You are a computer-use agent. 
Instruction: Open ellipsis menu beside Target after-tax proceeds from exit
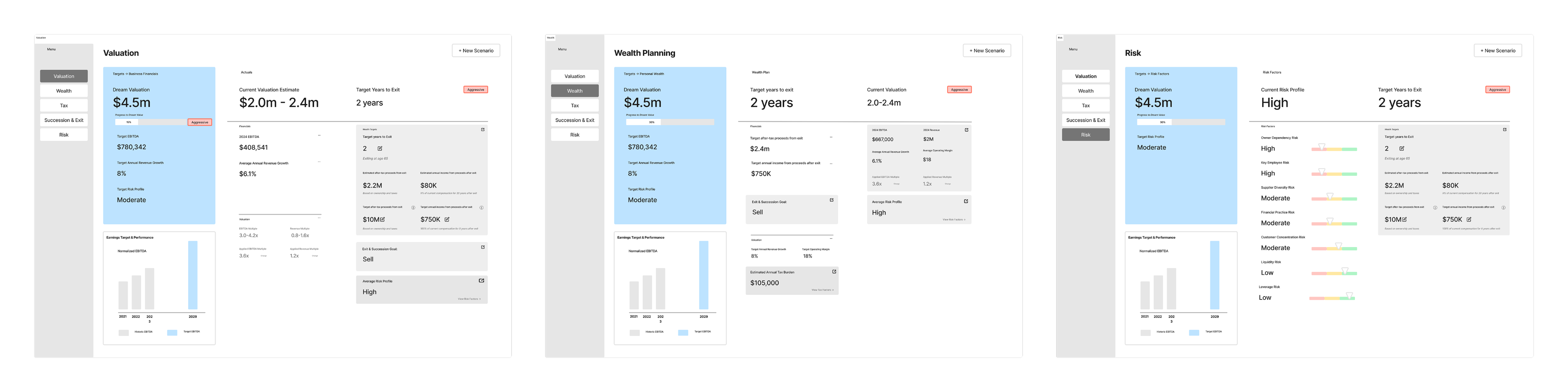pos(831,137)
